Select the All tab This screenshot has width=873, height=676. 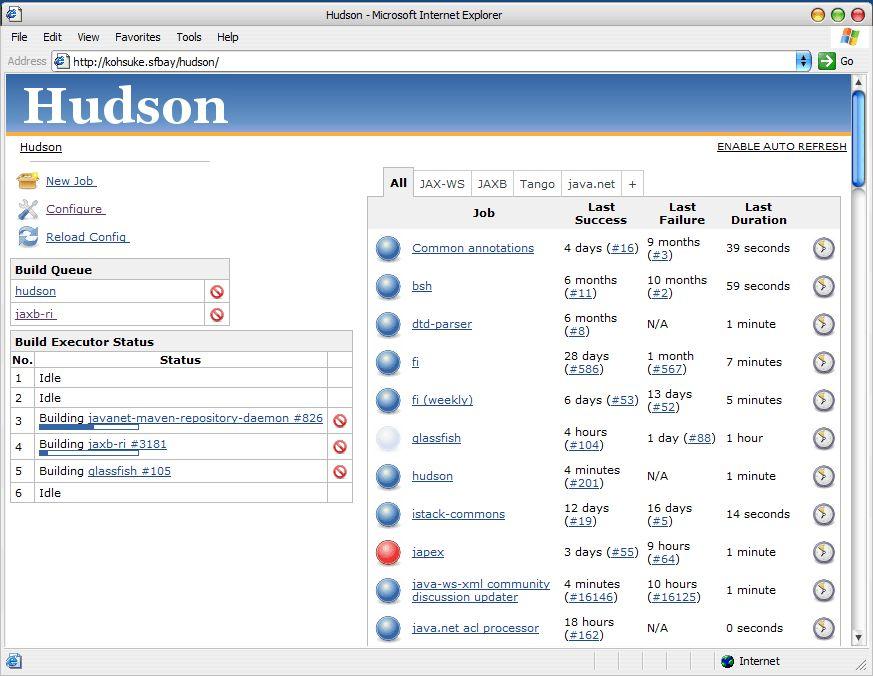(x=398, y=183)
